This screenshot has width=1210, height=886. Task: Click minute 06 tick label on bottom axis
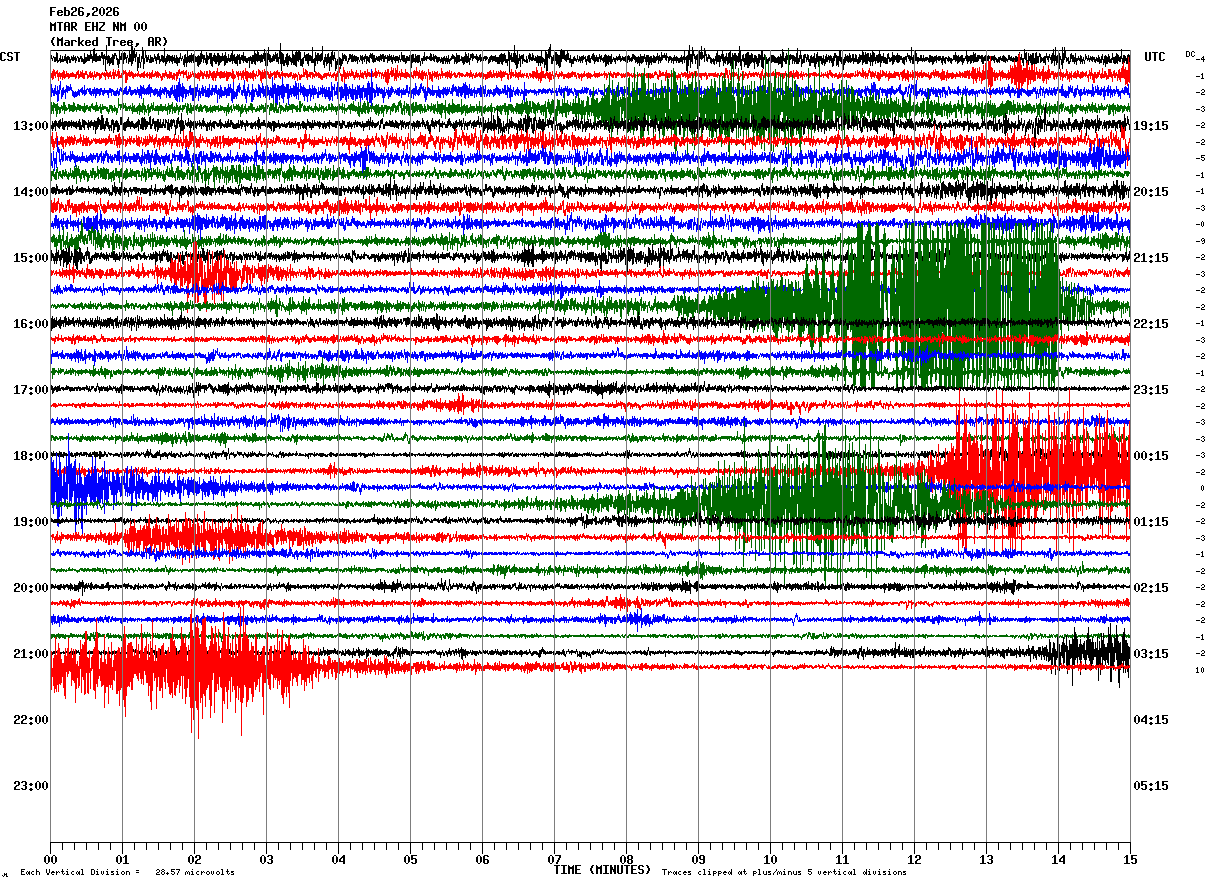[x=482, y=859]
